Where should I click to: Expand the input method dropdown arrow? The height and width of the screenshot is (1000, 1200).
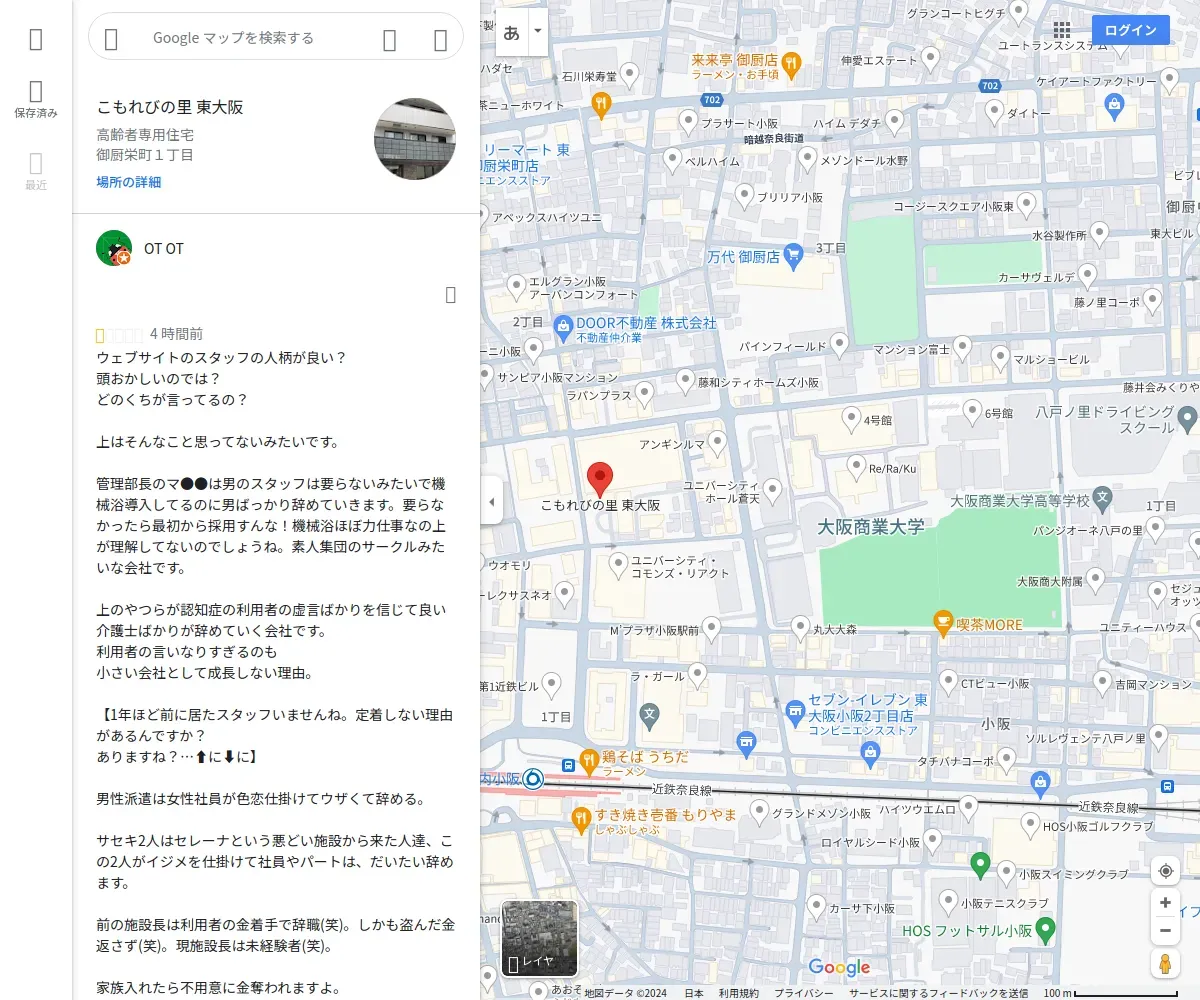[x=538, y=32]
